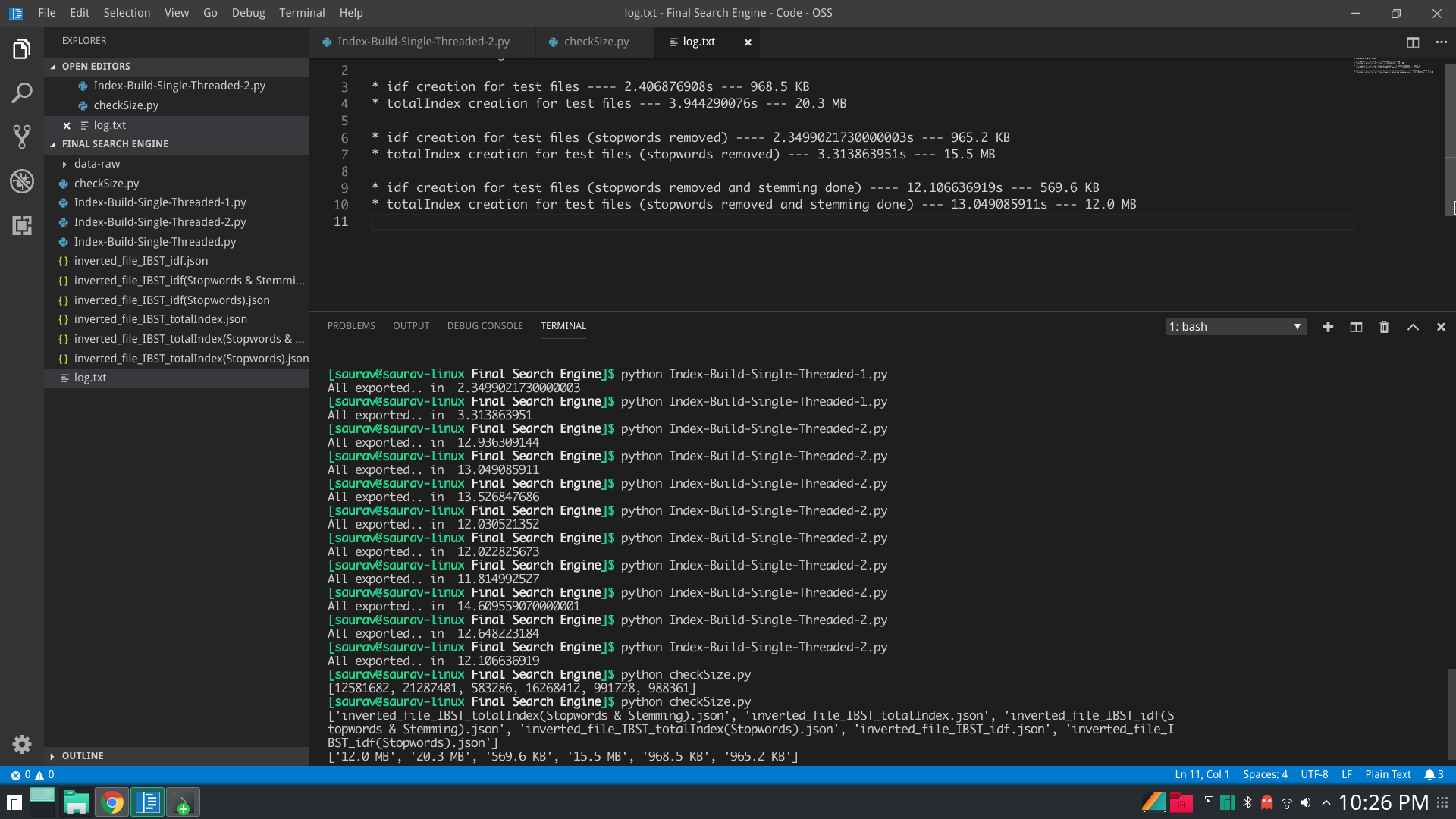Image resolution: width=1456 pixels, height=819 pixels.
Task: Expand the data-raw folder
Action: point(96,164)
